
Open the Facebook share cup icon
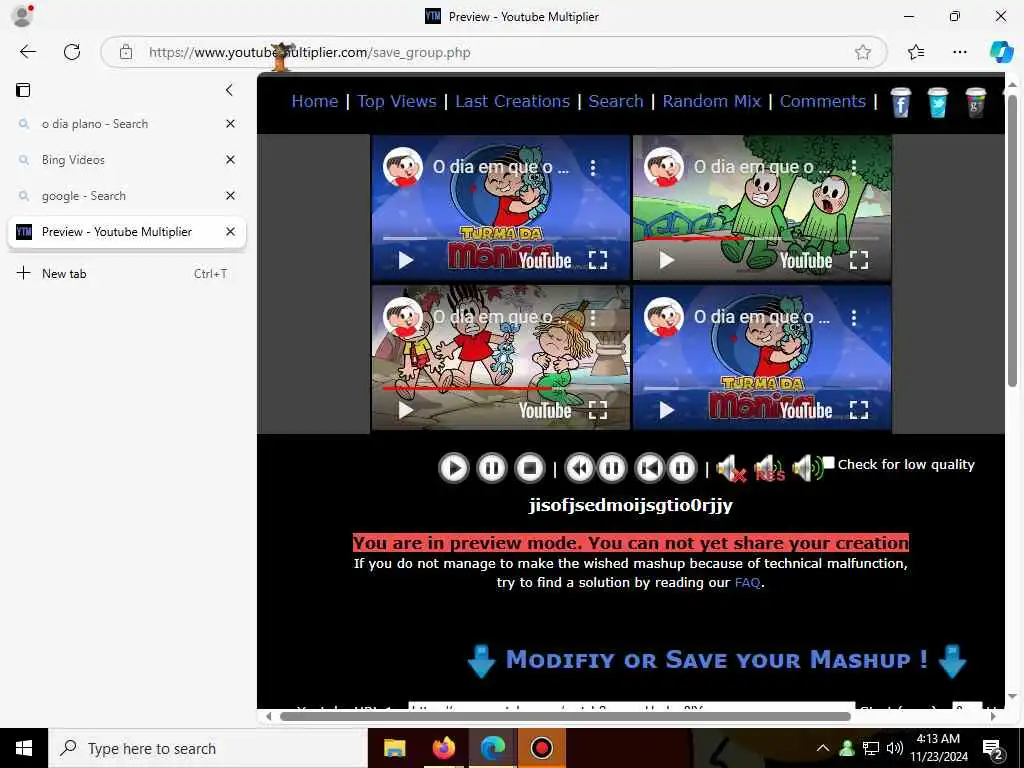[901, 102]
